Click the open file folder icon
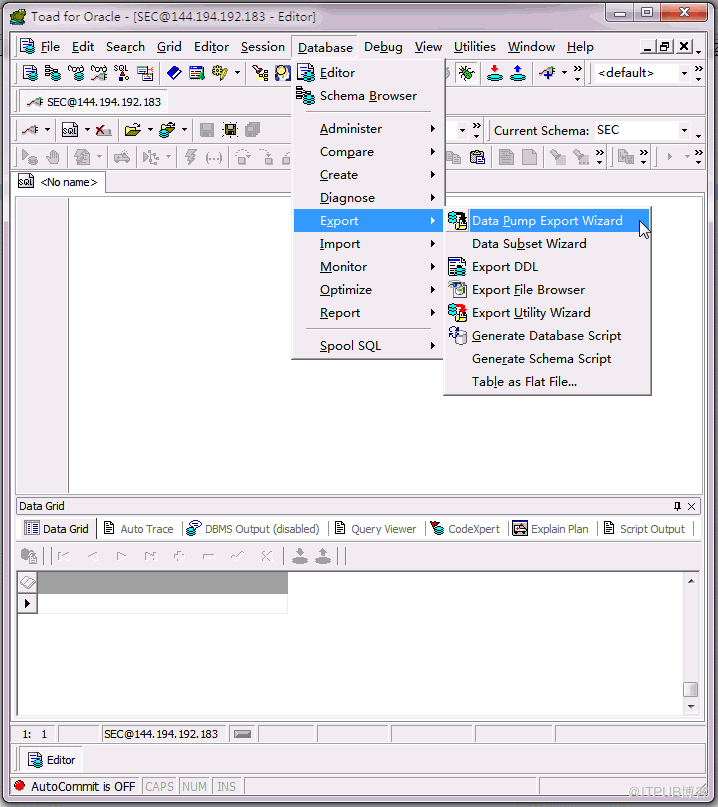Viewport: 718px width, 807px height. click(x=133, y=130)
